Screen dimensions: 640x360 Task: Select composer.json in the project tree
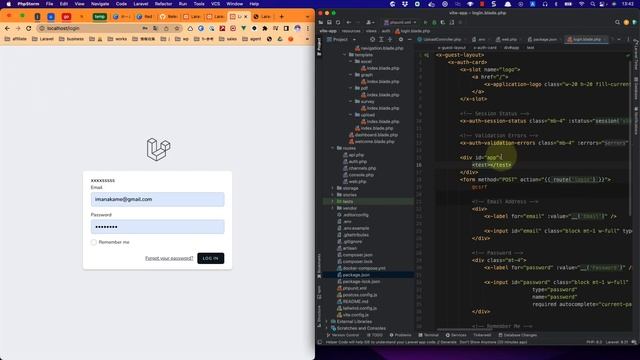tap(355, 255)
